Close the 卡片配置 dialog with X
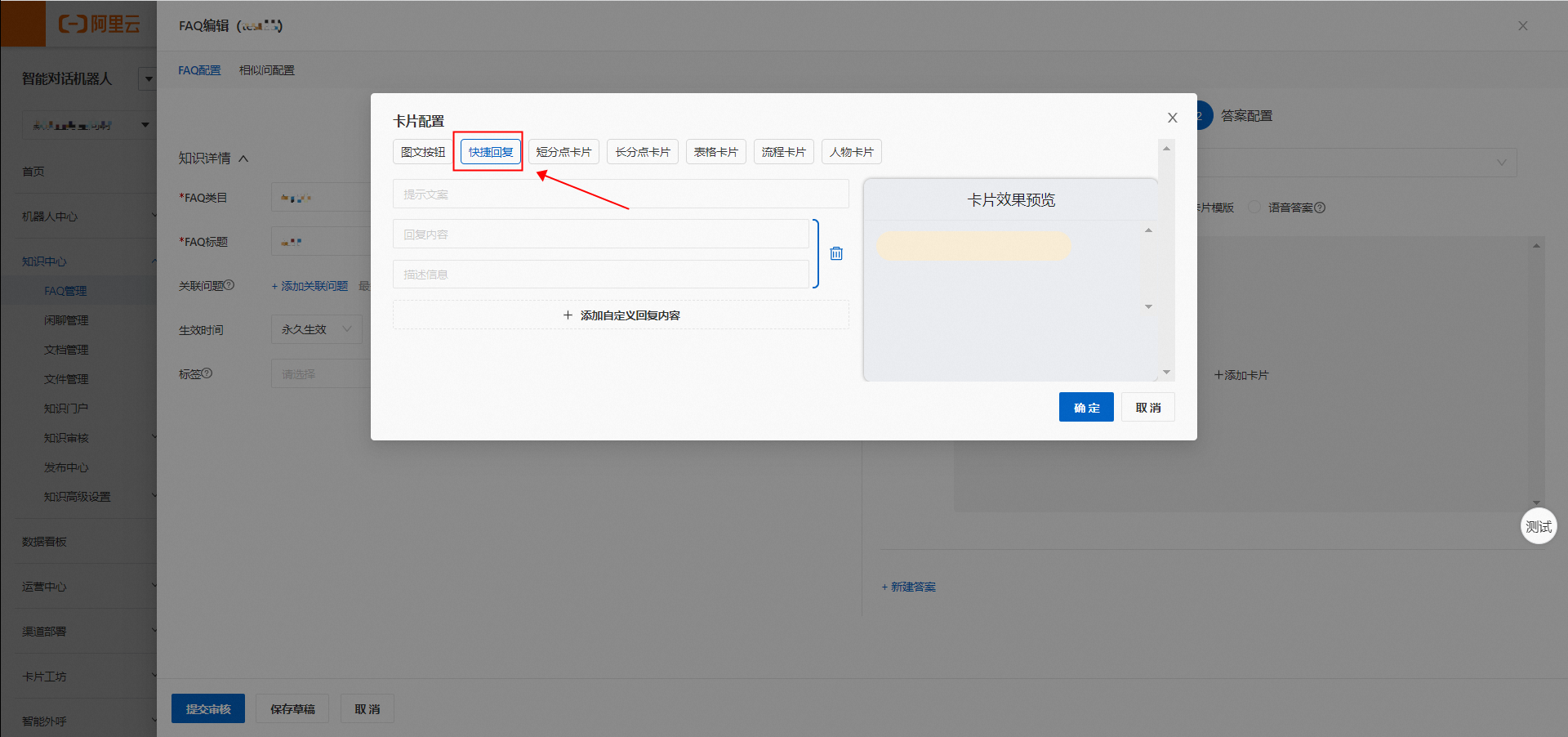This screenshot has width=1568, height=737. pos(1172,118)
